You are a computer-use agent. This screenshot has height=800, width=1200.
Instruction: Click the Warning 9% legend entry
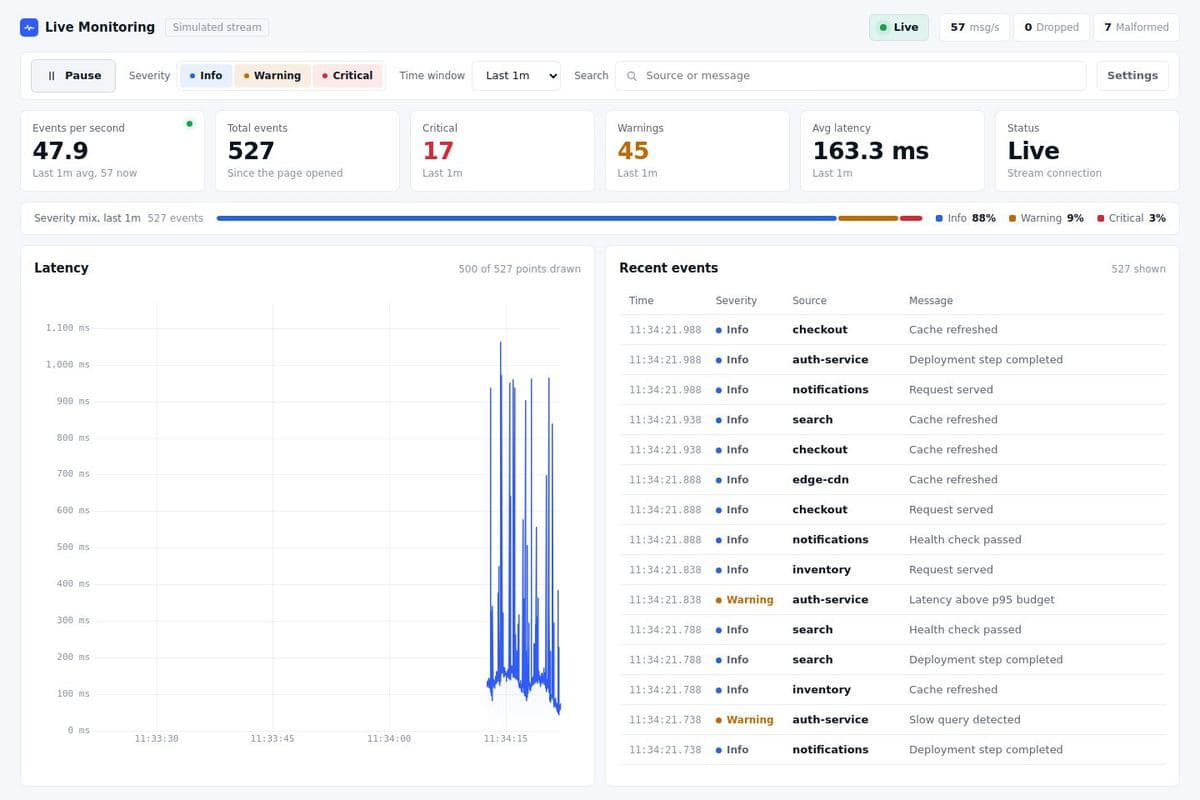click(x=1046, y=218)
